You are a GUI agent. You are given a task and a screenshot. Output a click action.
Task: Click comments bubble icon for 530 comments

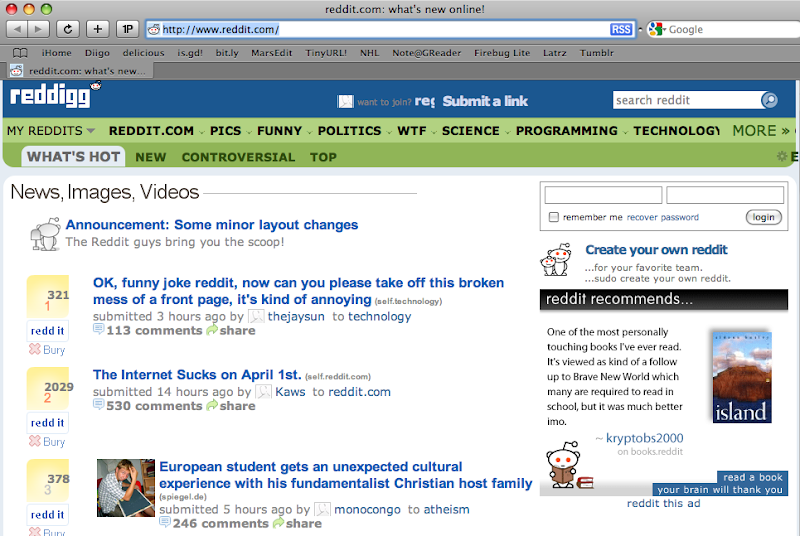pyautogui.click(x=98, y=404)
